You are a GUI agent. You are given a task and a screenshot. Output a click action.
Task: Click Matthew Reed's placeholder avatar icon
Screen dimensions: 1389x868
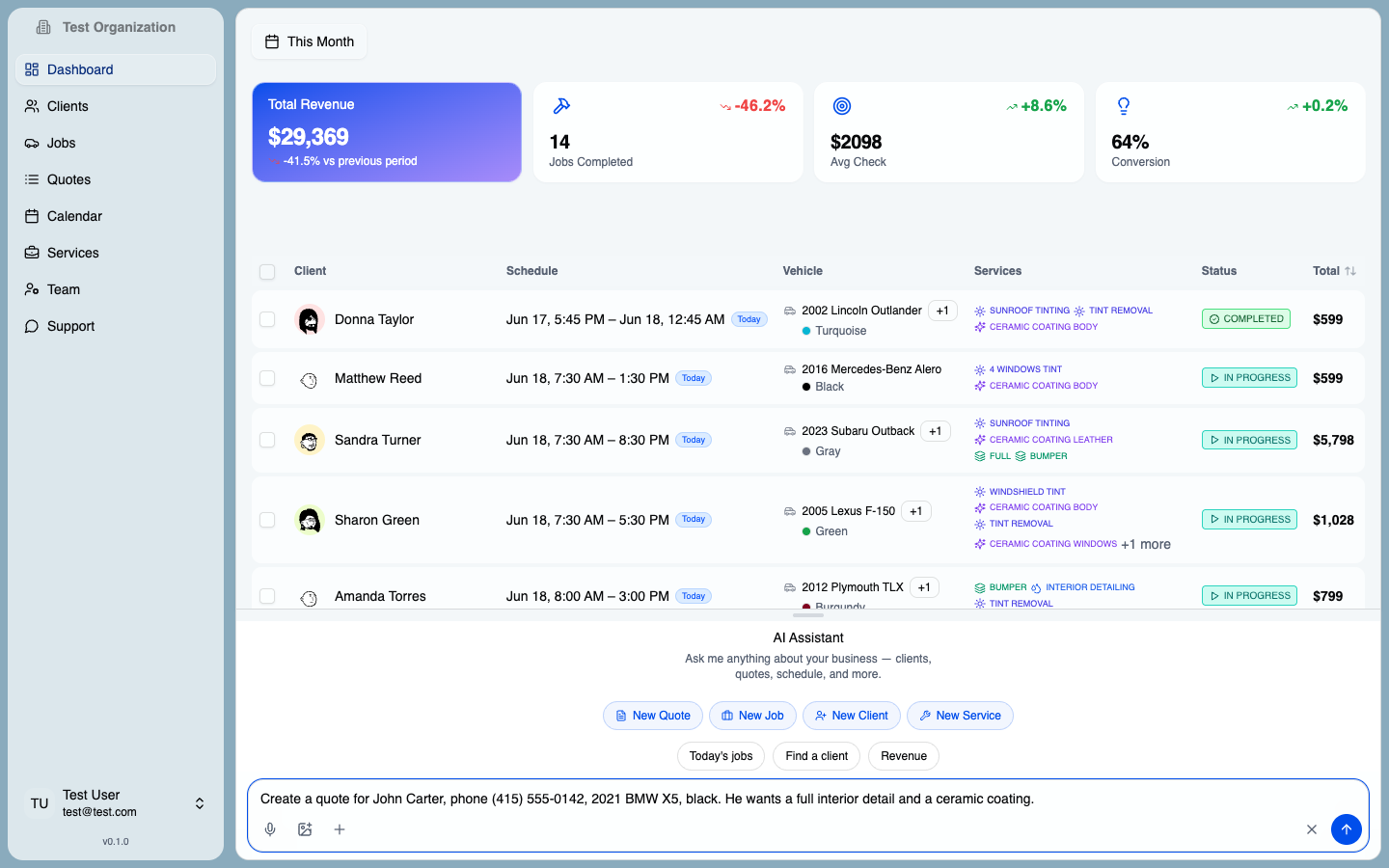click(x=309, y=379)
